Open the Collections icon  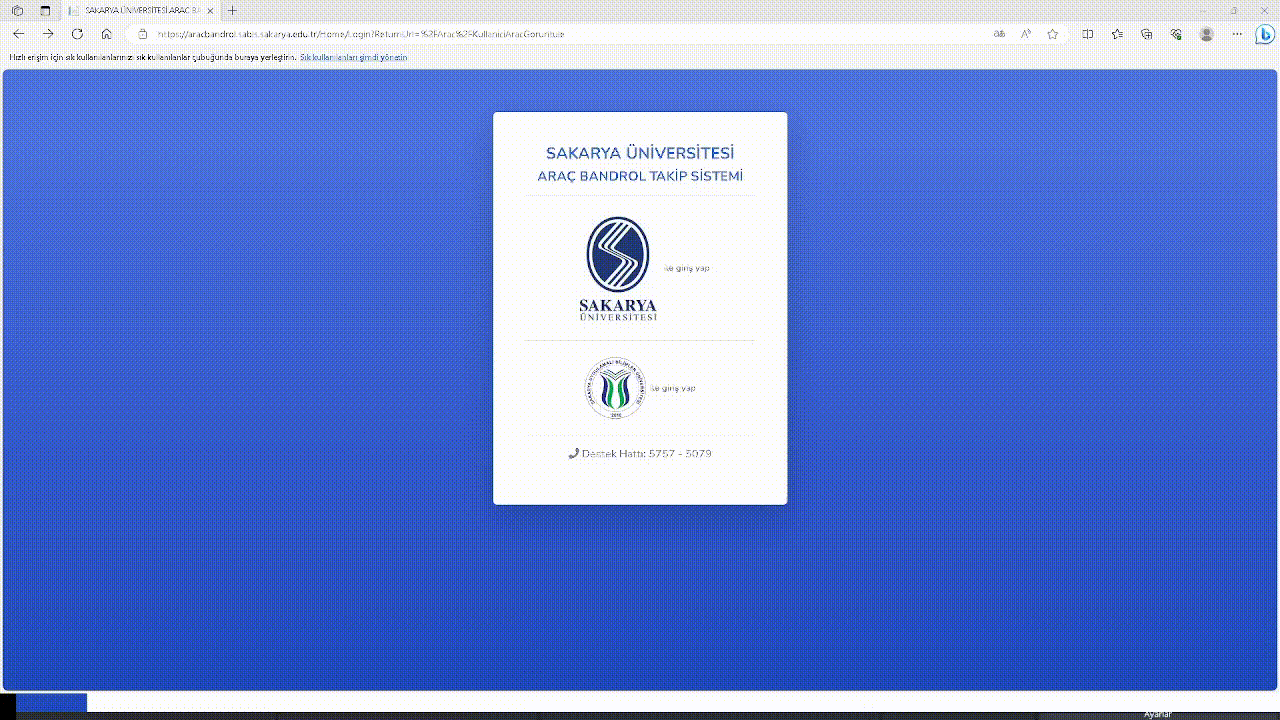coord(1147,34)
